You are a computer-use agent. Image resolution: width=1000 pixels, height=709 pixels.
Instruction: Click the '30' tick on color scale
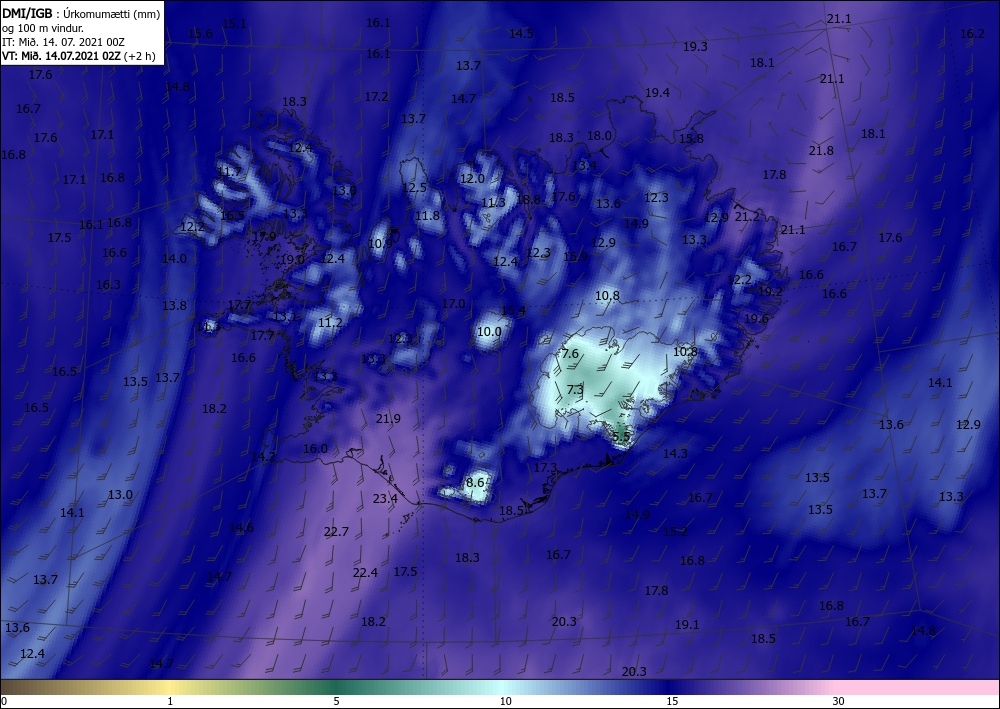[x=839, y=701]
